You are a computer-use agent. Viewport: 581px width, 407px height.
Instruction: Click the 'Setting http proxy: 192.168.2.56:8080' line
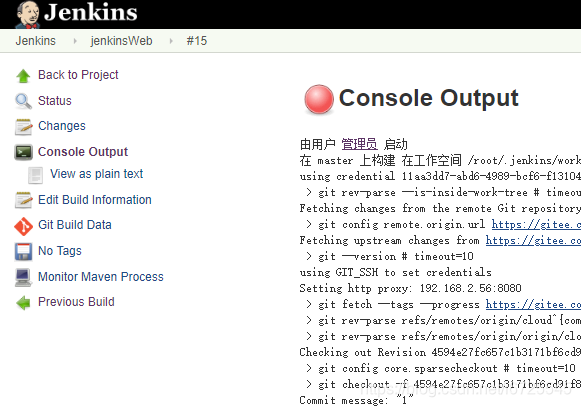[410, 288]
